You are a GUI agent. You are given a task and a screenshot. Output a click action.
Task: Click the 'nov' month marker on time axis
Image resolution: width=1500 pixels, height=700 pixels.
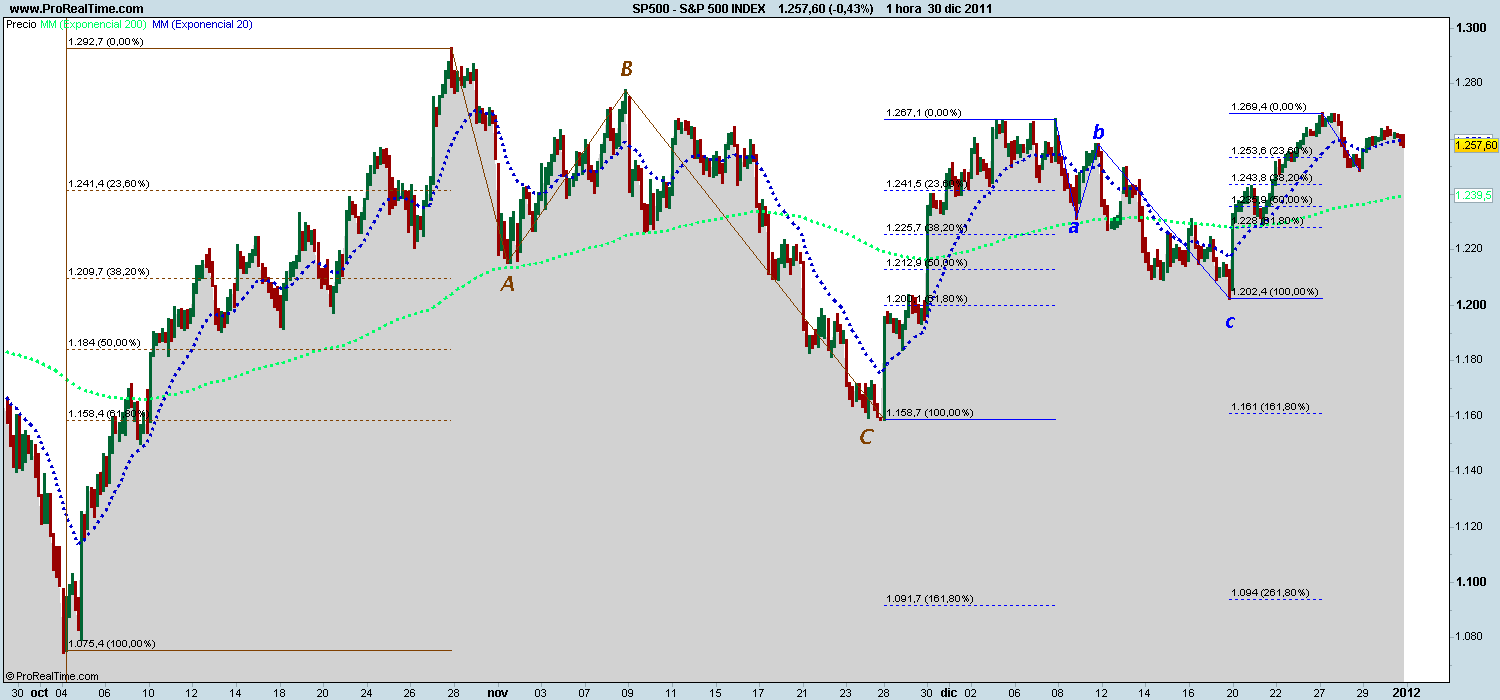496,691
